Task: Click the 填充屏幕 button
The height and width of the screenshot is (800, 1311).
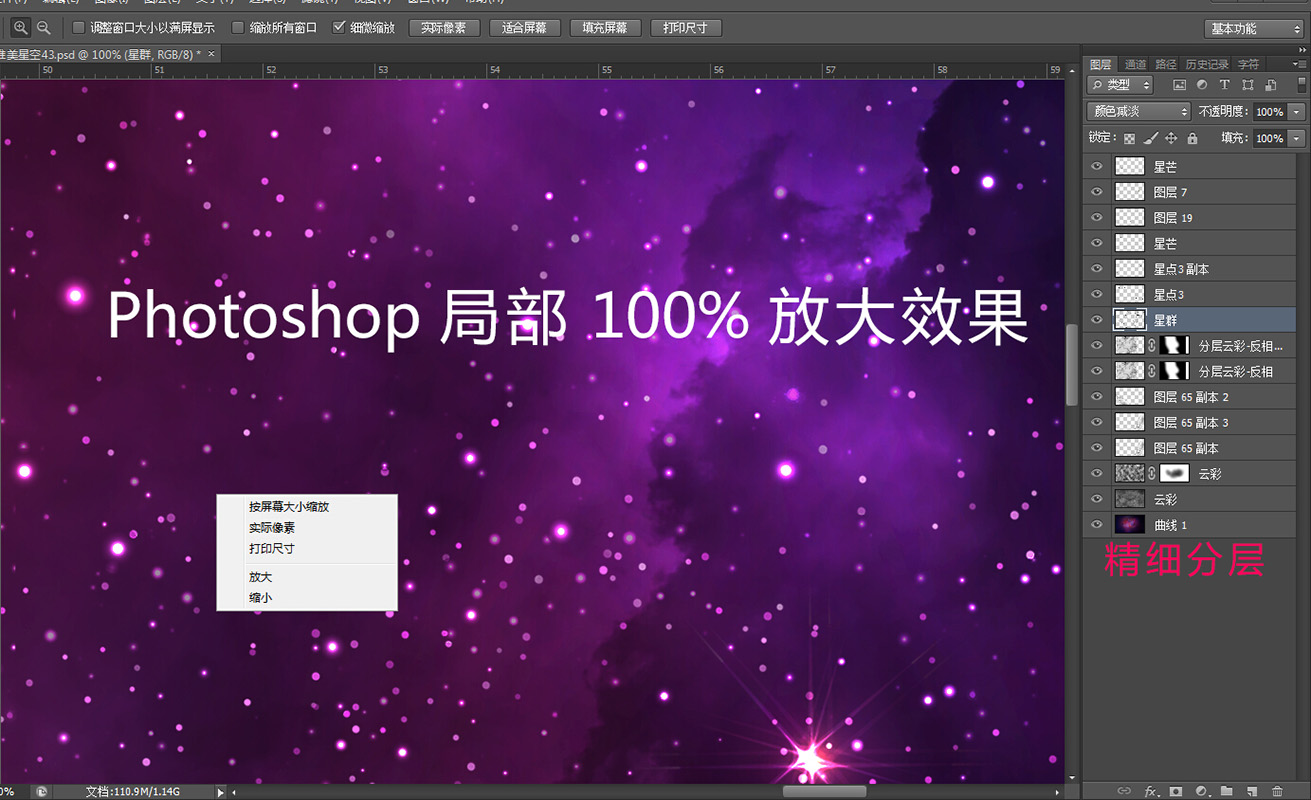Action: (x=605, y=28)
